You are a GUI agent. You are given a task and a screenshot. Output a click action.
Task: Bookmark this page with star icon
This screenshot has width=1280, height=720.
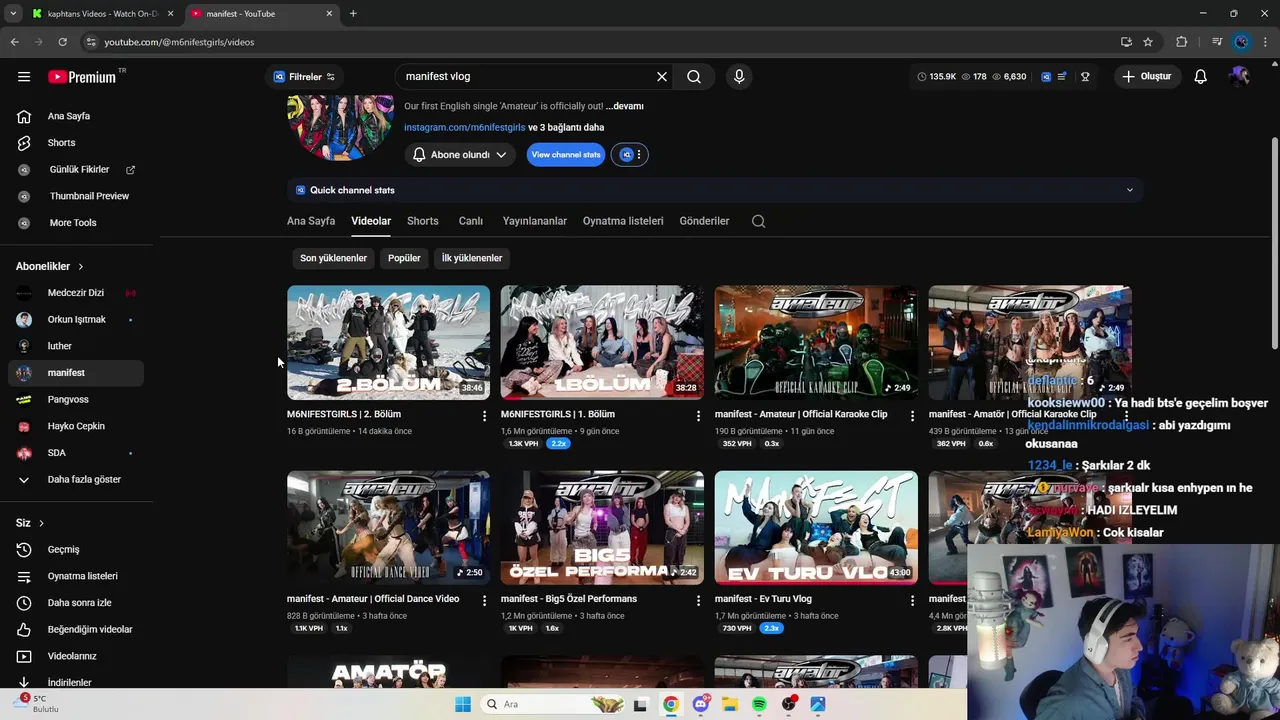(x=1148, y=42)
